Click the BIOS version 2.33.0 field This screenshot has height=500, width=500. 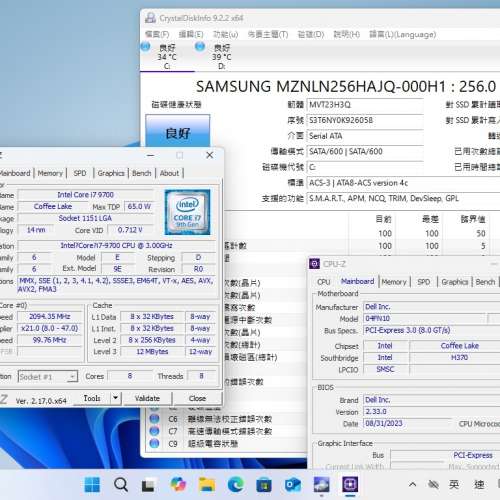pos(432,412)
